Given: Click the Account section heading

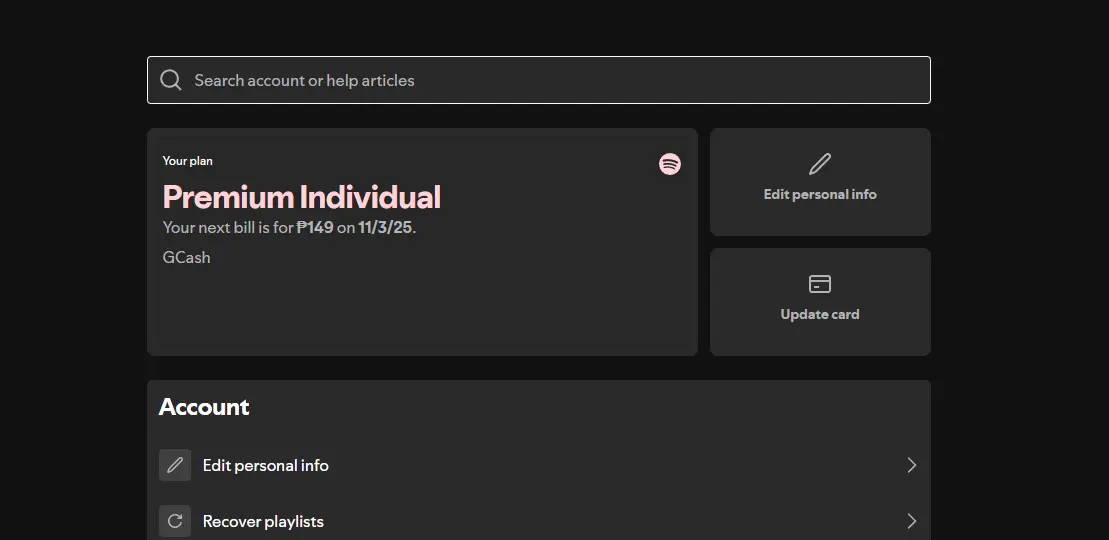Looking at the screenshot, I should (x=204, y=407).
